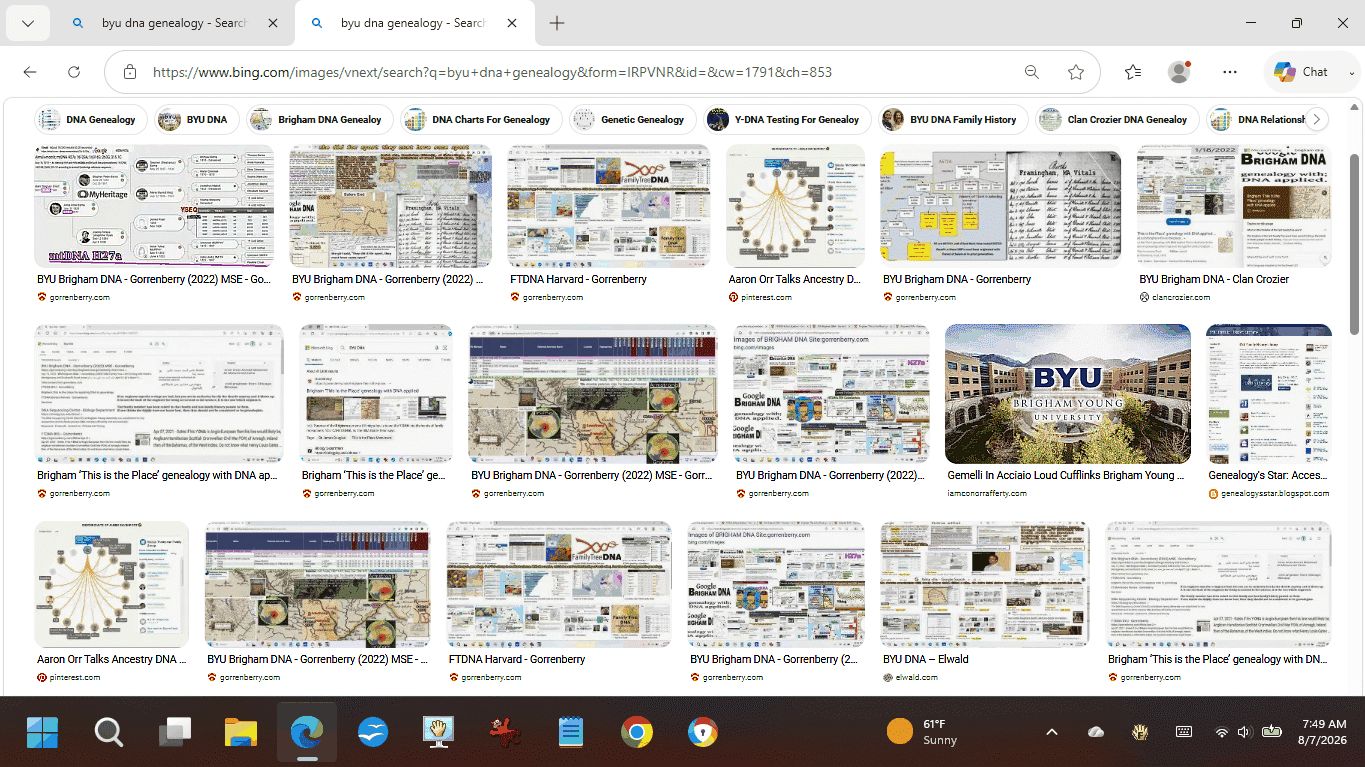Open 'Gemelli In Acciaio Loud Cufflinks' result title
The height and width of the screenshot is (767, 1365).
1067,475
